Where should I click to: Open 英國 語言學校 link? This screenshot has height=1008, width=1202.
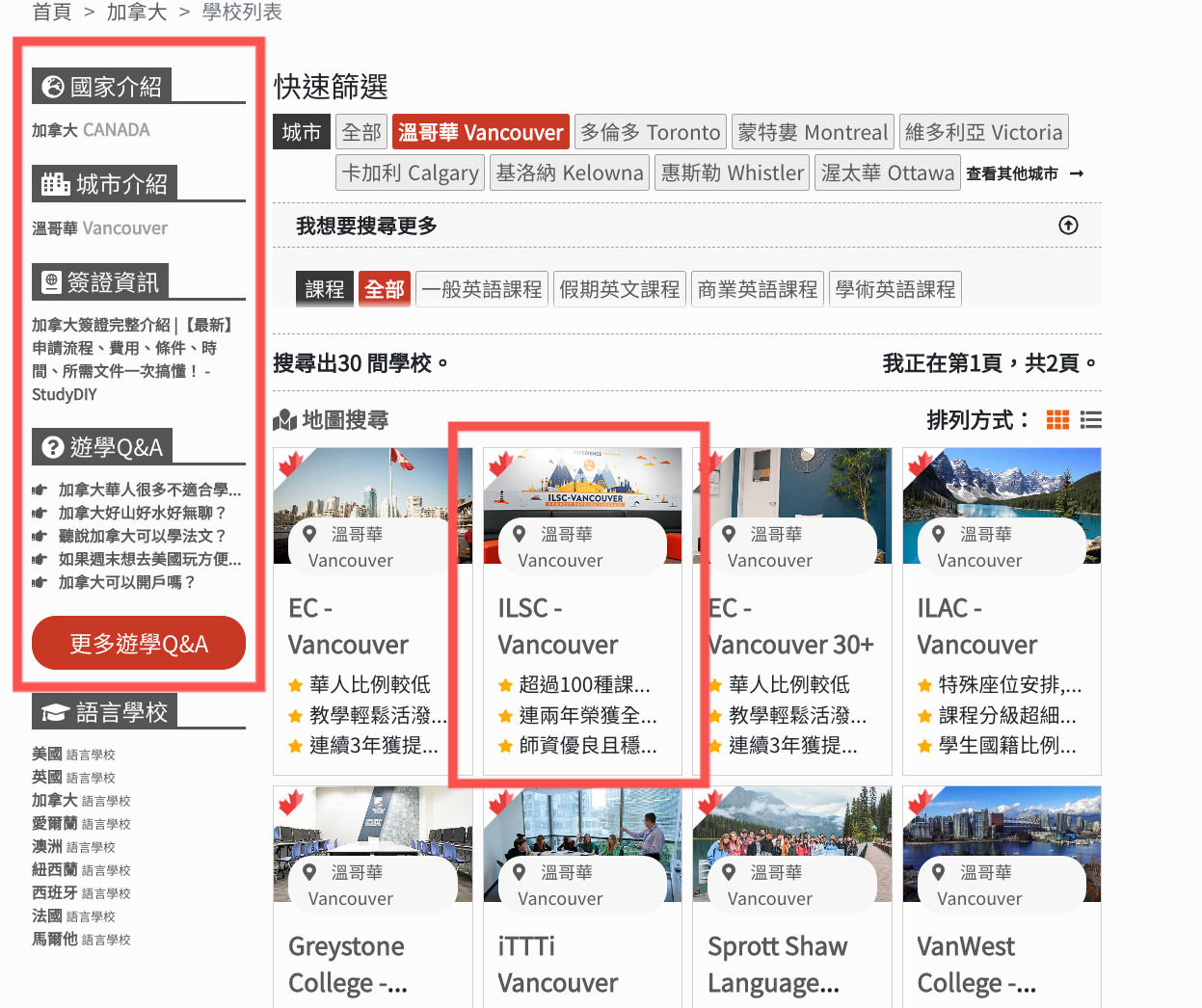(73, 777)
